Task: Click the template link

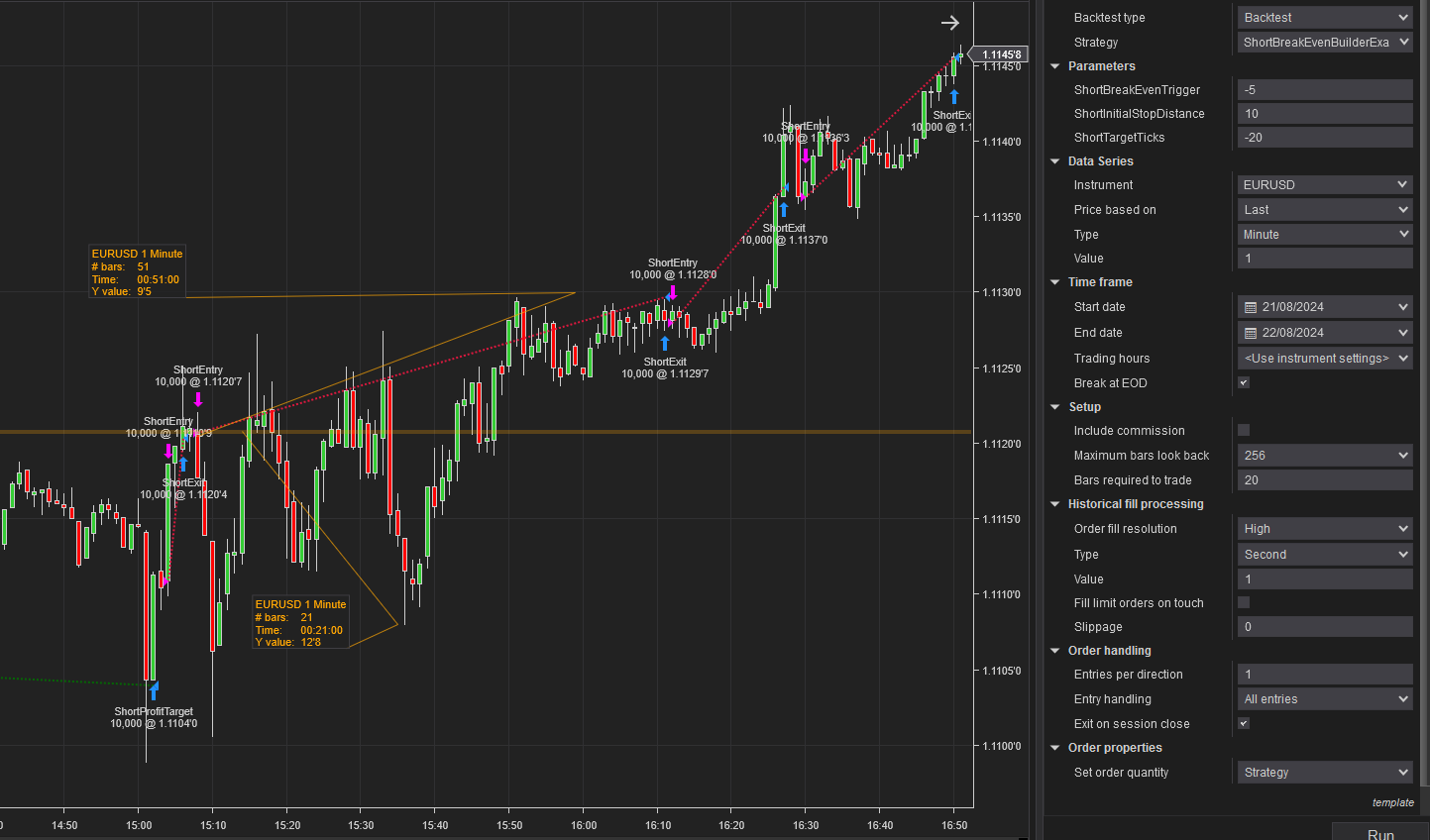Action: 1392,802
